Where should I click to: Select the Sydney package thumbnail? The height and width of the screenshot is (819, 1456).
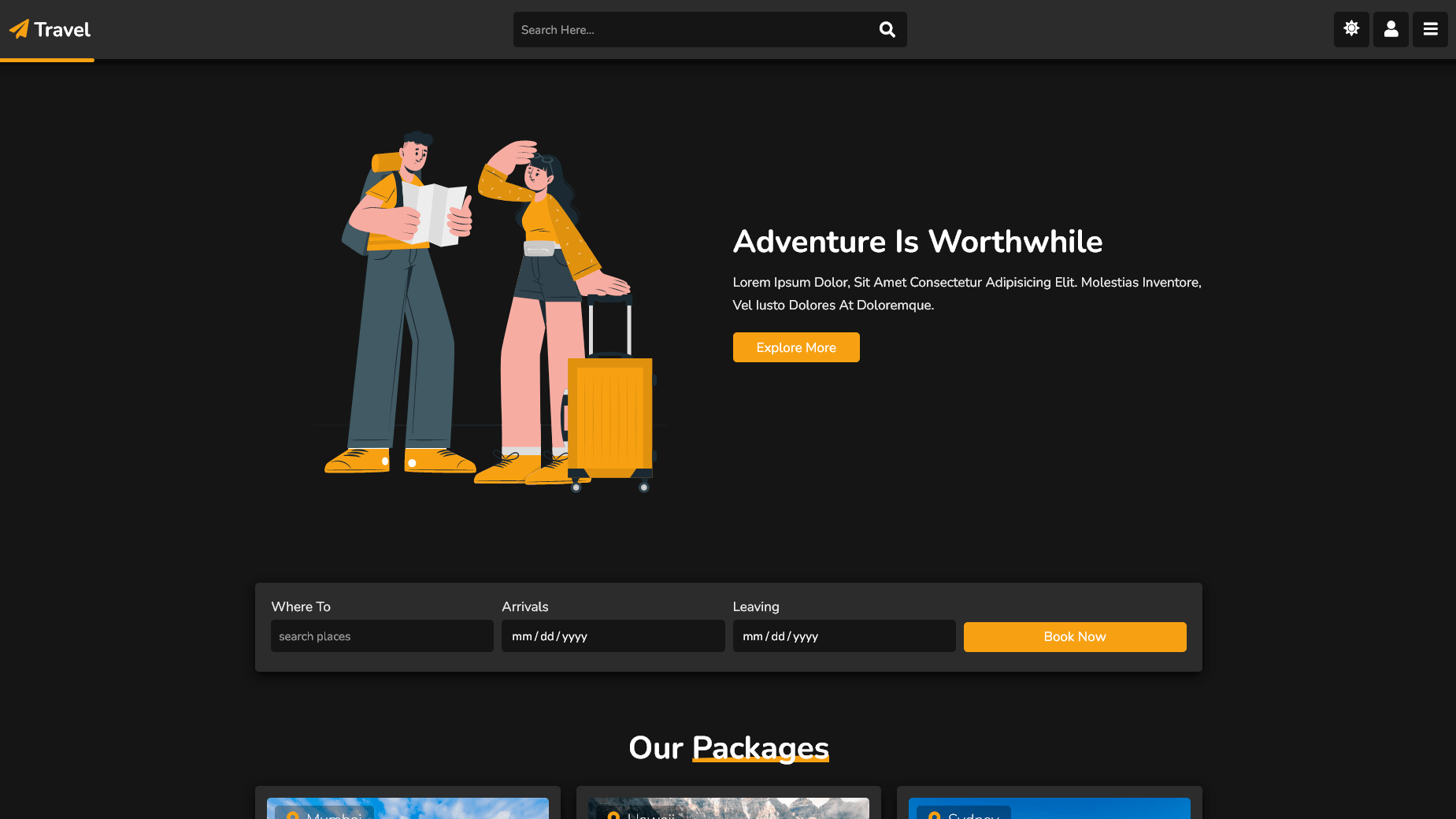[x=1049, y=809]
